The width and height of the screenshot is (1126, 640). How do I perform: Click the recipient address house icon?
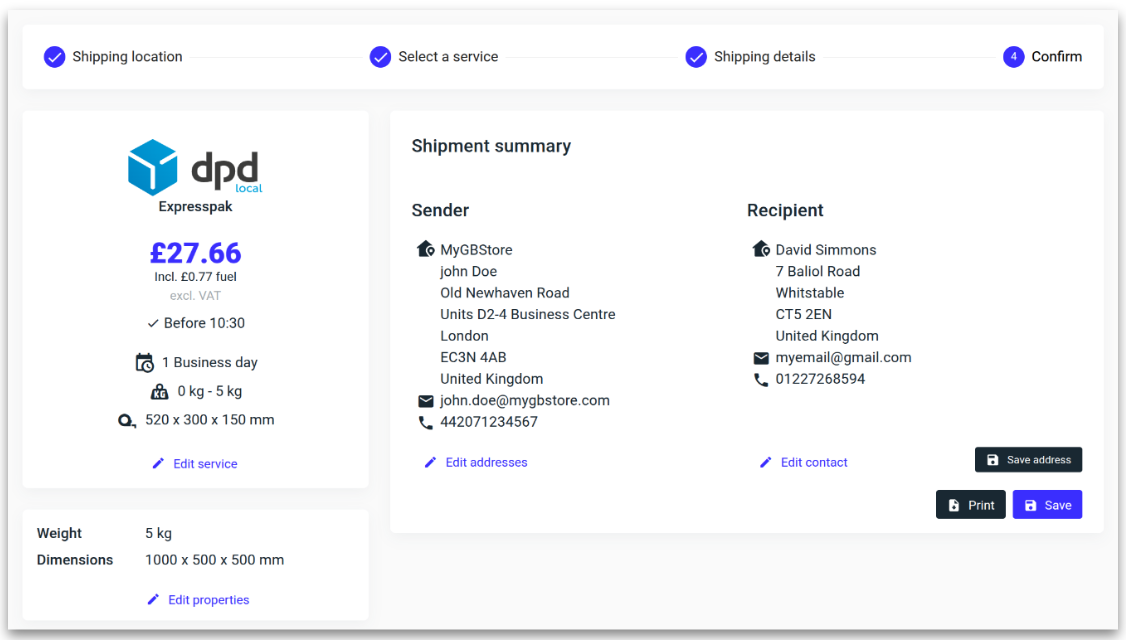click(761, 250)
